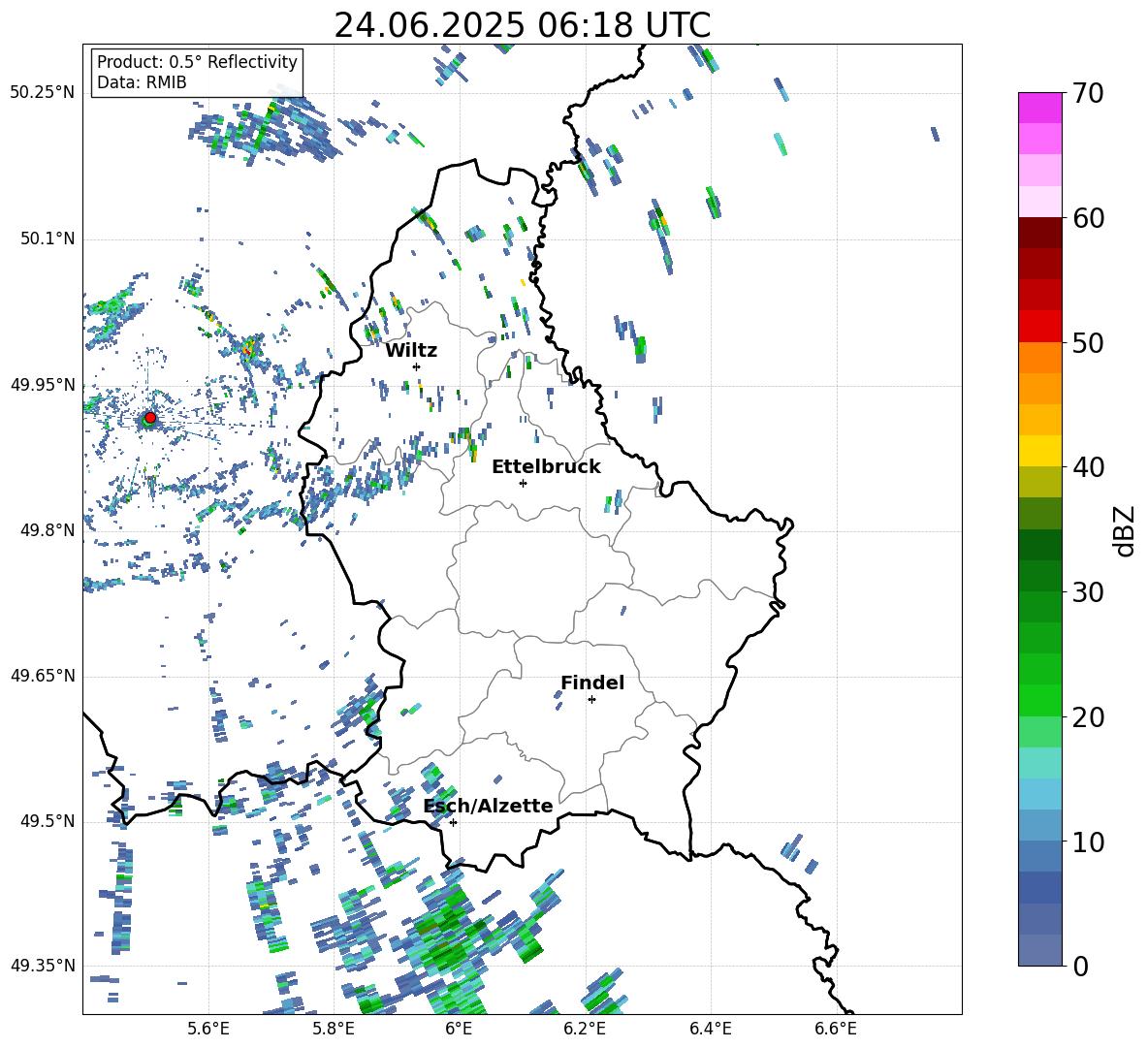This screenshot has height=1048, width=1148.
Task: Click the 60 tick on colorbar
Action: (x=1088, y=218)
